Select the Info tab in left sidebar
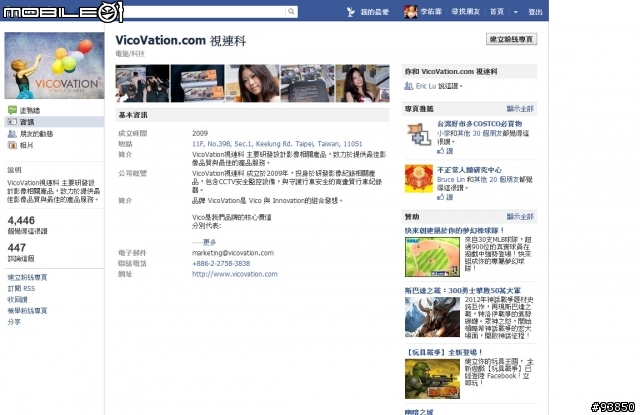Screen dimensions: 640x415 click(54, 122)
